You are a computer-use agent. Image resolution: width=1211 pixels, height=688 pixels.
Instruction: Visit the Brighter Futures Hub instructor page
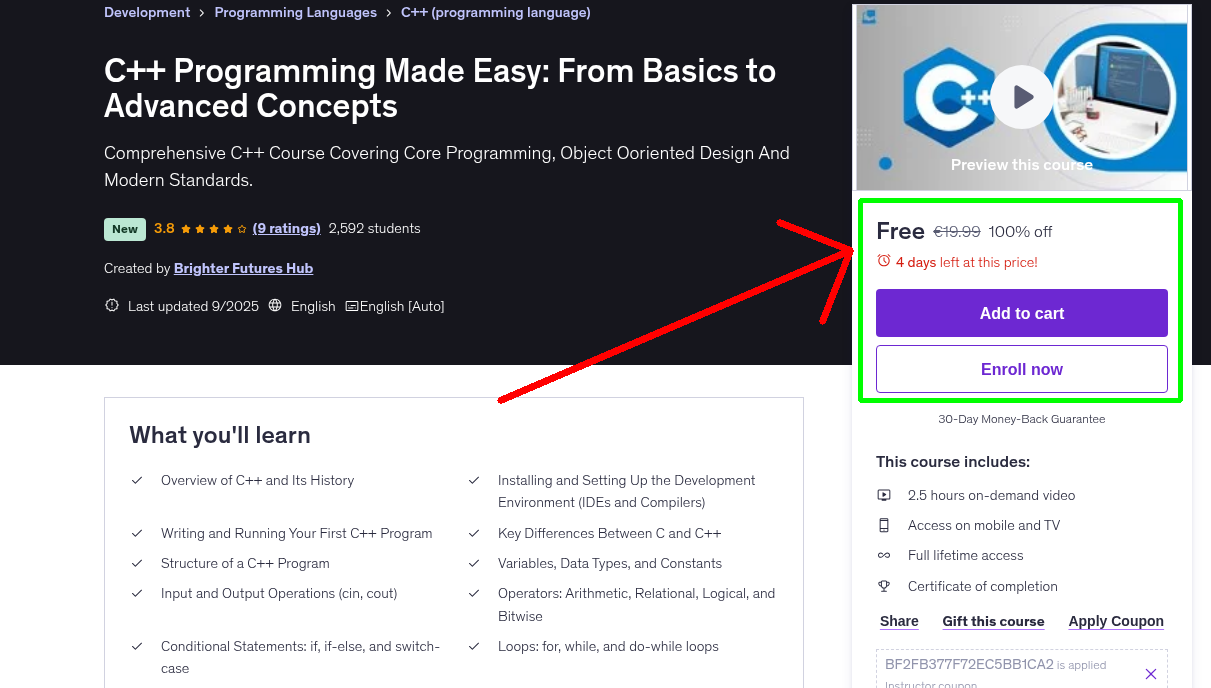pos(243,267)
